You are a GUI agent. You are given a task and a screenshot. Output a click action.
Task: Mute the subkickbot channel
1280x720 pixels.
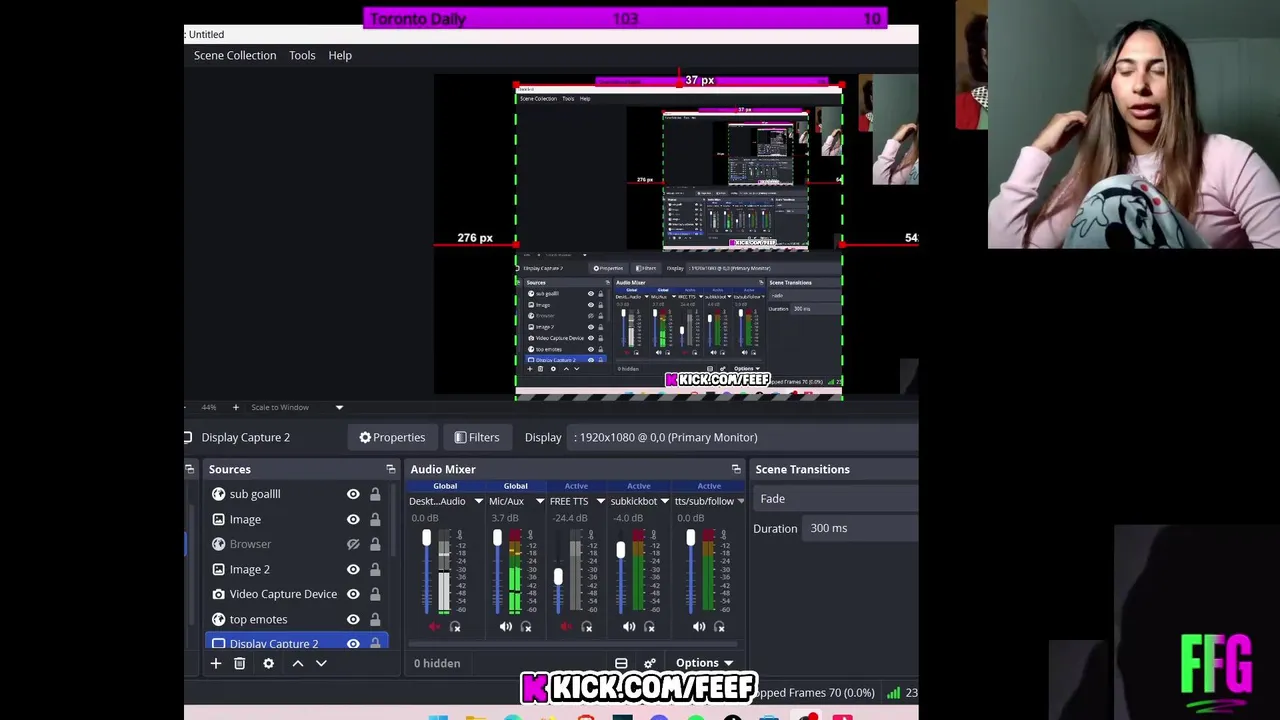coord(629,627)
